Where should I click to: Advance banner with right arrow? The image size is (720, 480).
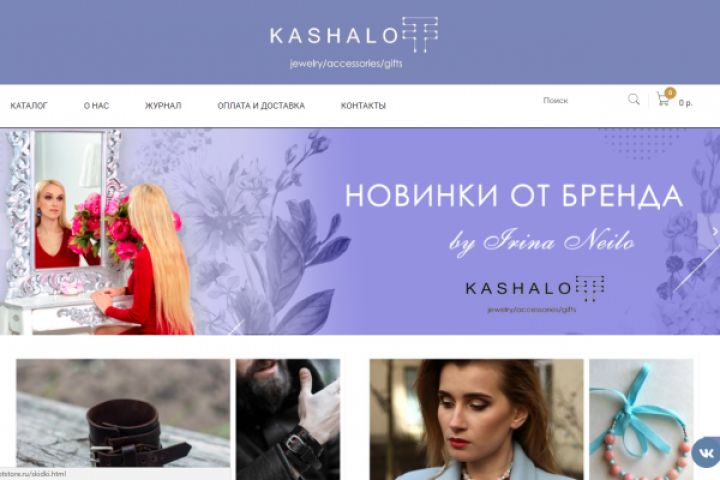click(x=715, y=232)
